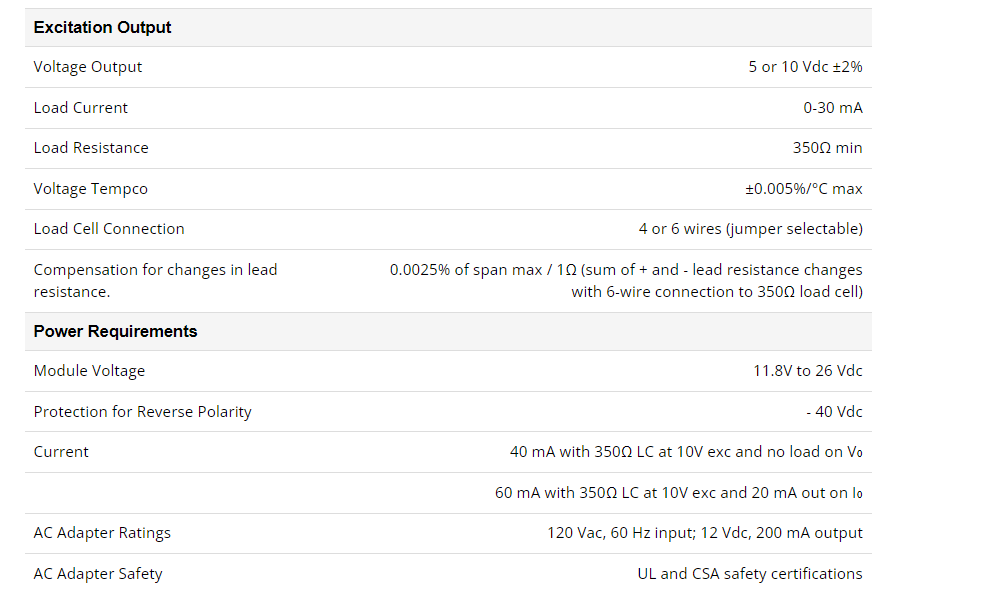The image size is (1000, 594).
Task: Click the 0-30 mA value
Action: pos(832,108)
